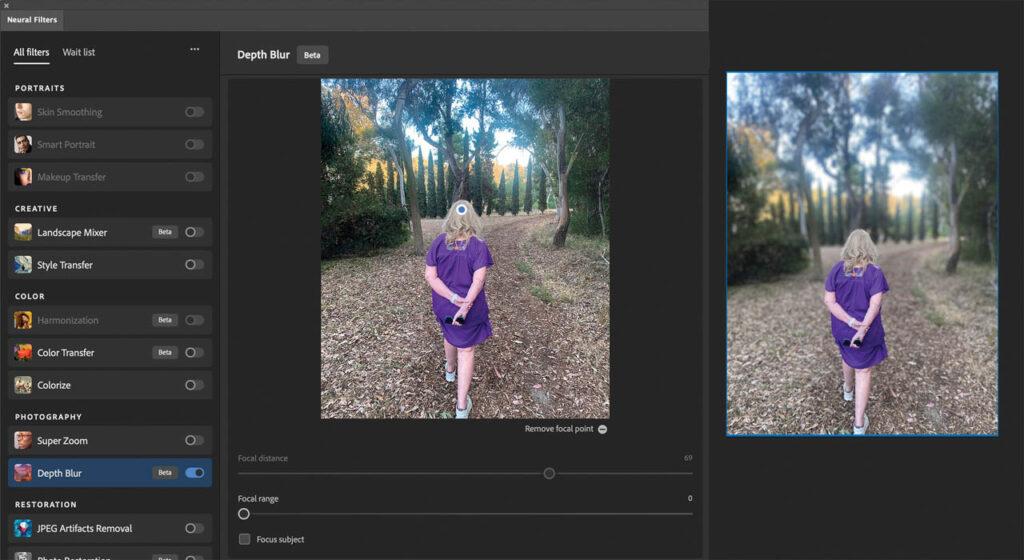Click the JPEG Artifacts Removal icon
Image resolution: width=1024 pixels, height=560 pixels.
23,528
